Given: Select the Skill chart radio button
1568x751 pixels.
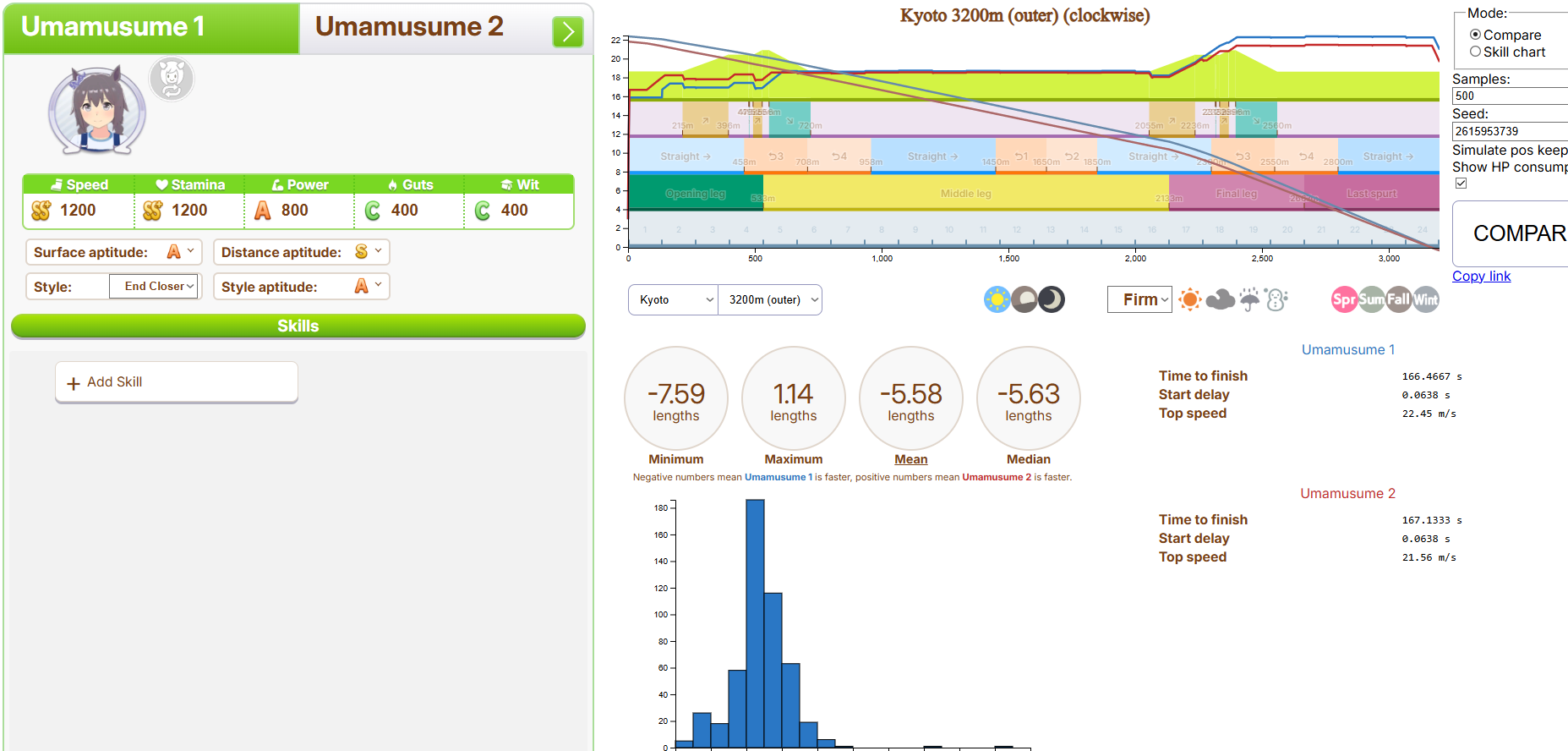Looking at the screenshot, I should pyautogui.click(x=1475, y=52).
